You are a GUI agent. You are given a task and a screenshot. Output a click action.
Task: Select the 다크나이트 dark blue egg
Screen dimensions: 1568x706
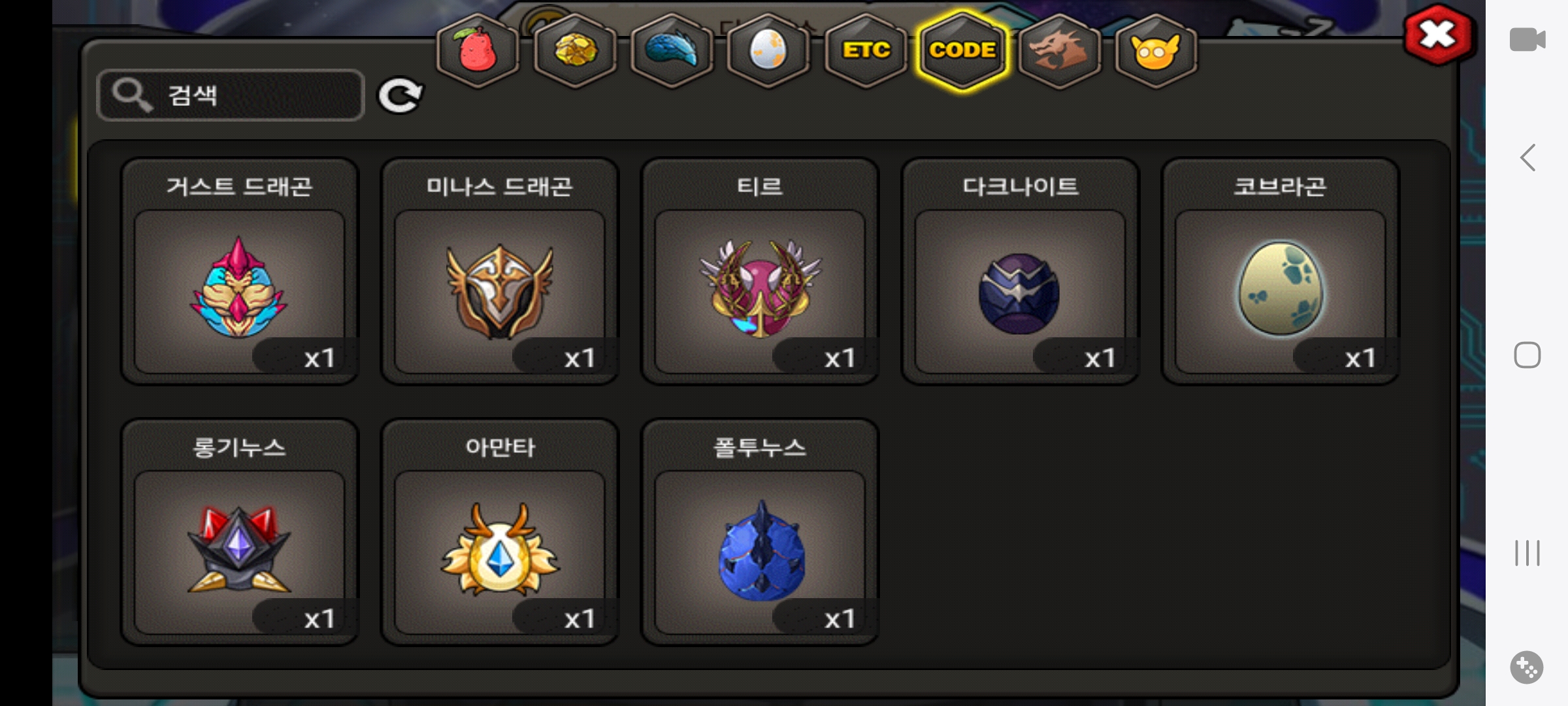pos(1020,271)
